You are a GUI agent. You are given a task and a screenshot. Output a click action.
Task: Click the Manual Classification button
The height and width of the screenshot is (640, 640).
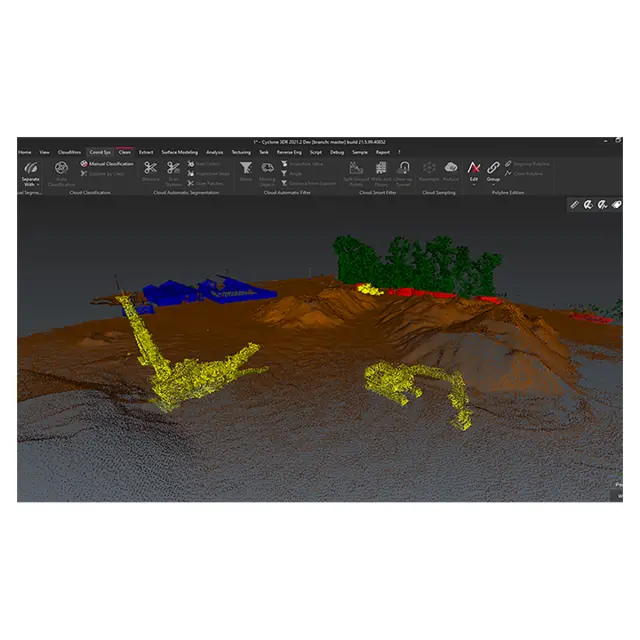pos(110,163)
